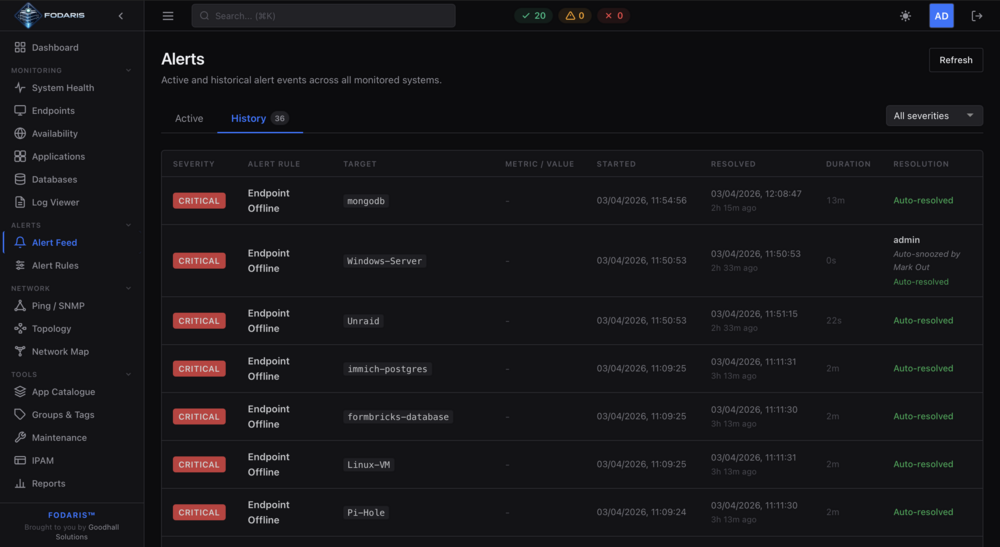The height and width of the screenshot is (547, 1000).
Task: Open the AD user avatar button
Action: (941, 16)
